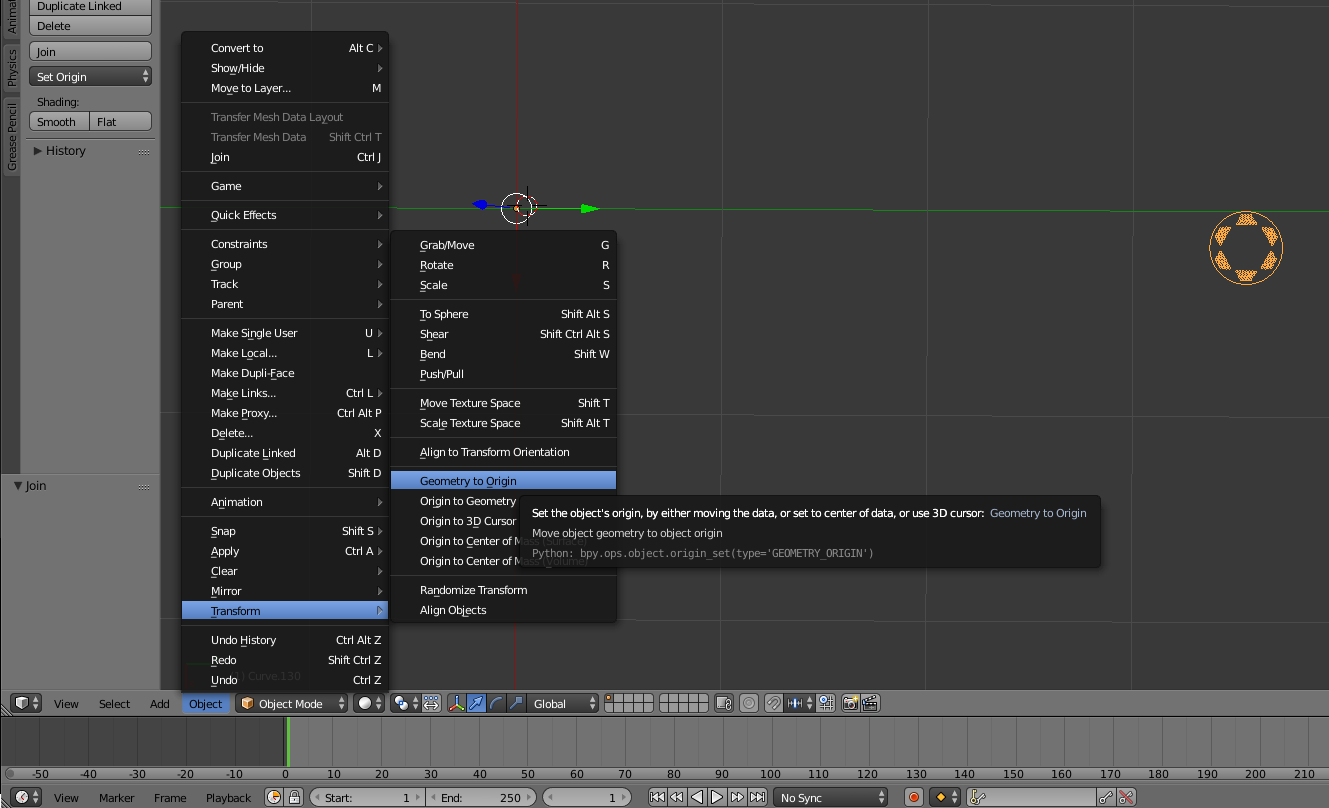Open the Convert to submenu
The height and width of the screenshot is (808, 1329).
tap(285, 48)
